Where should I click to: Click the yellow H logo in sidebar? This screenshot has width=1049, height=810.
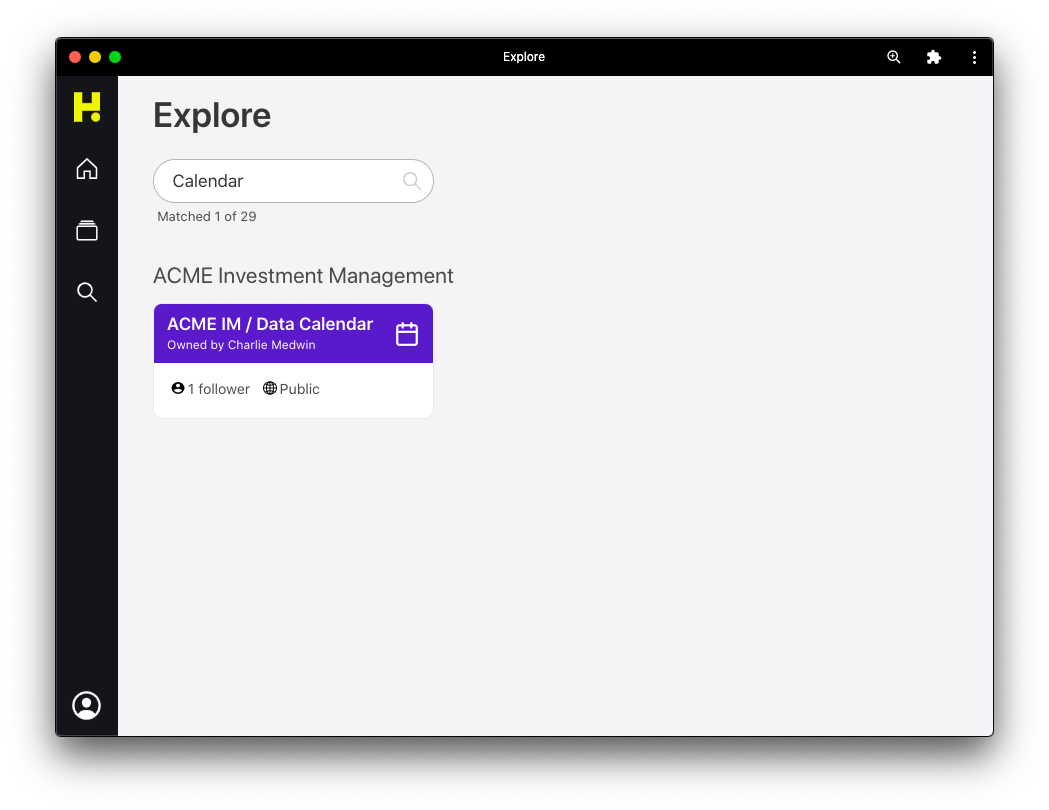[87, 107]
